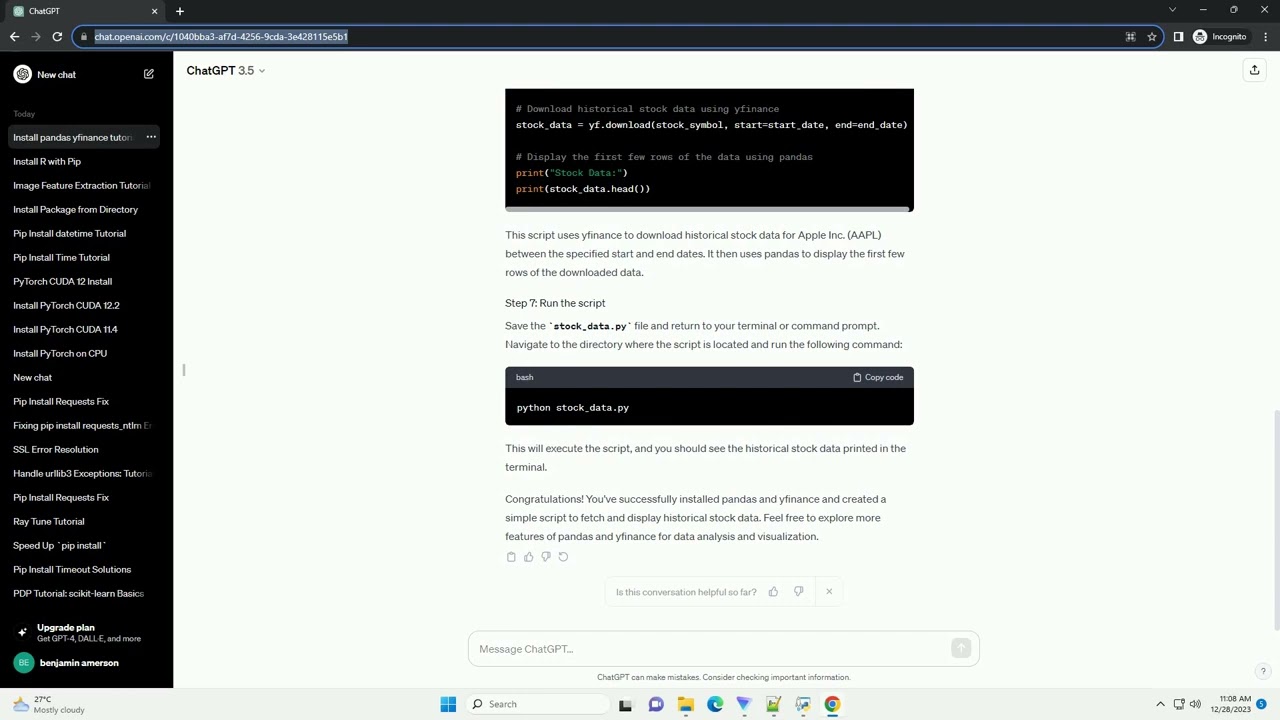Click Chrome icon in taskbar
The height and width of the screenshot is (720, 1280).
pos(832,704)
